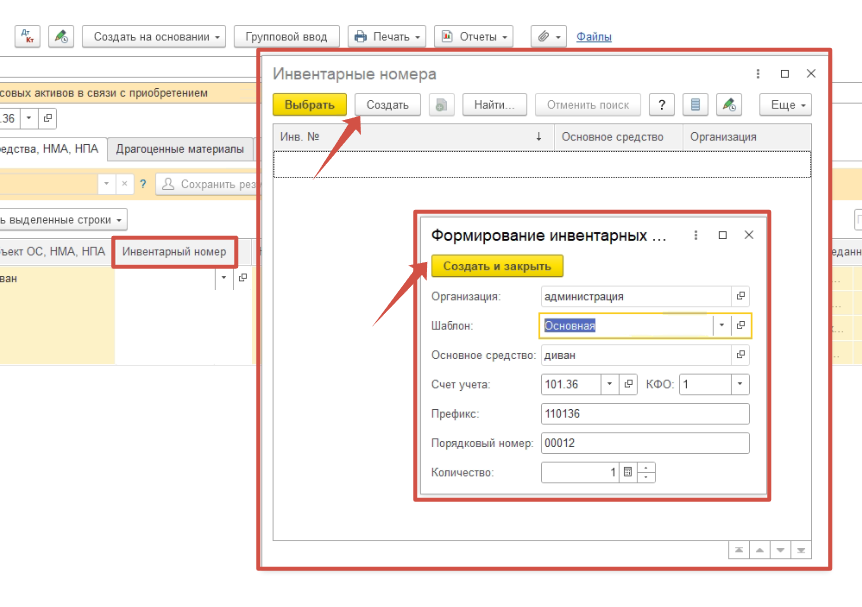Decrease Количество with the down spinner

646,477
